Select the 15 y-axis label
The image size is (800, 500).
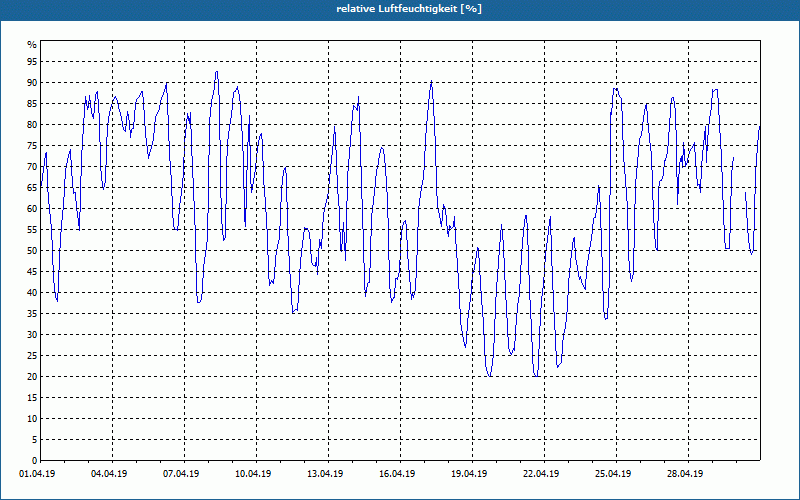pos(32,397)
